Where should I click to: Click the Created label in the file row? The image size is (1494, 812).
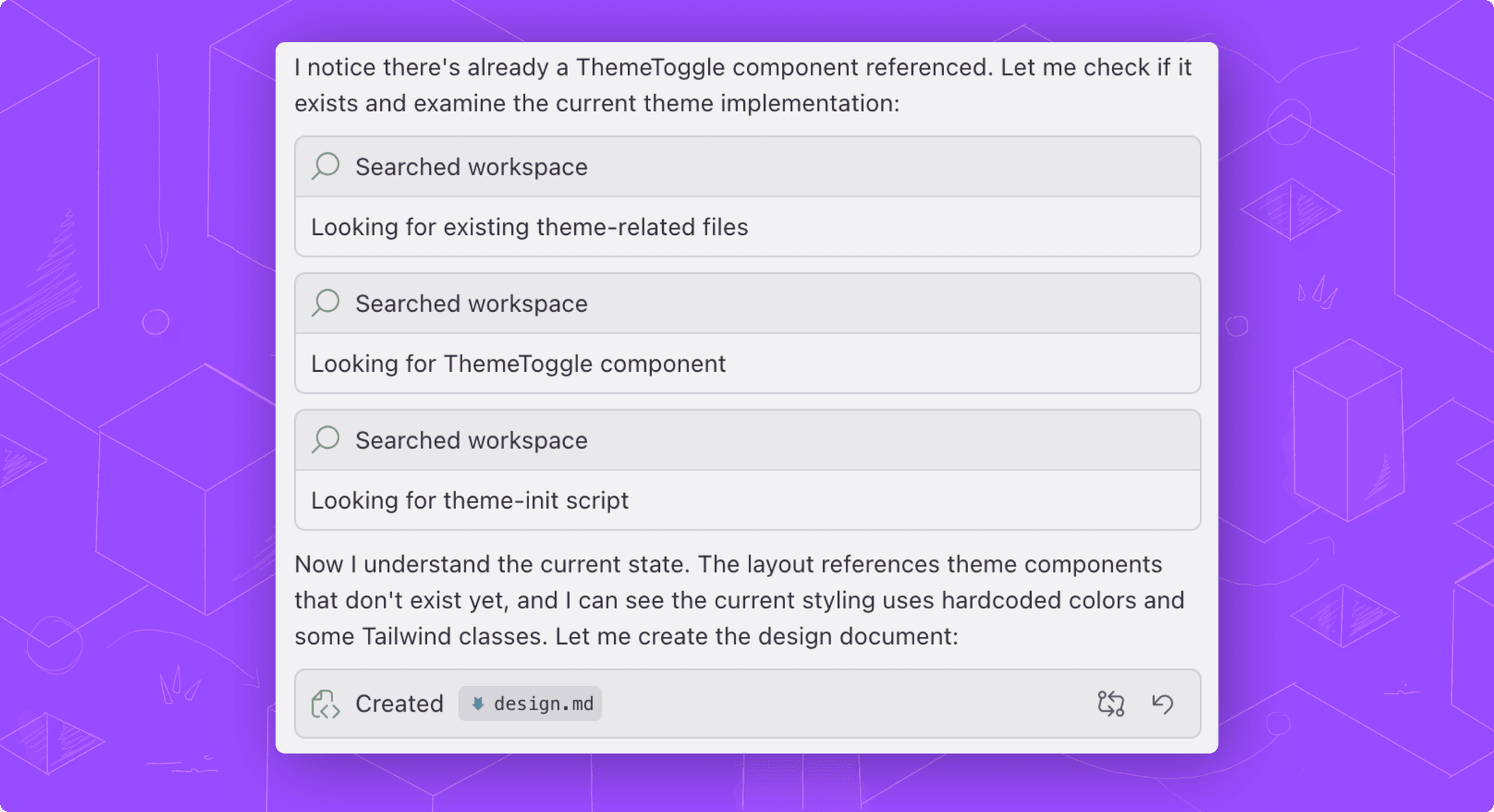pos(399,704)
